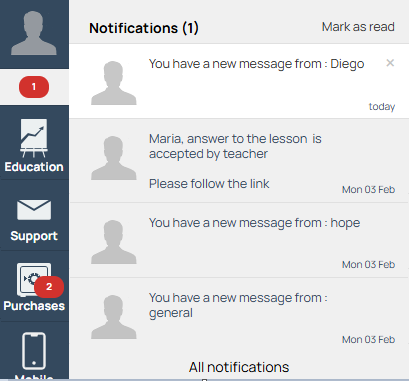This screenshot has width=409, height=381.
Task: Open the new message from general notification
Action: tap(239, 315)
